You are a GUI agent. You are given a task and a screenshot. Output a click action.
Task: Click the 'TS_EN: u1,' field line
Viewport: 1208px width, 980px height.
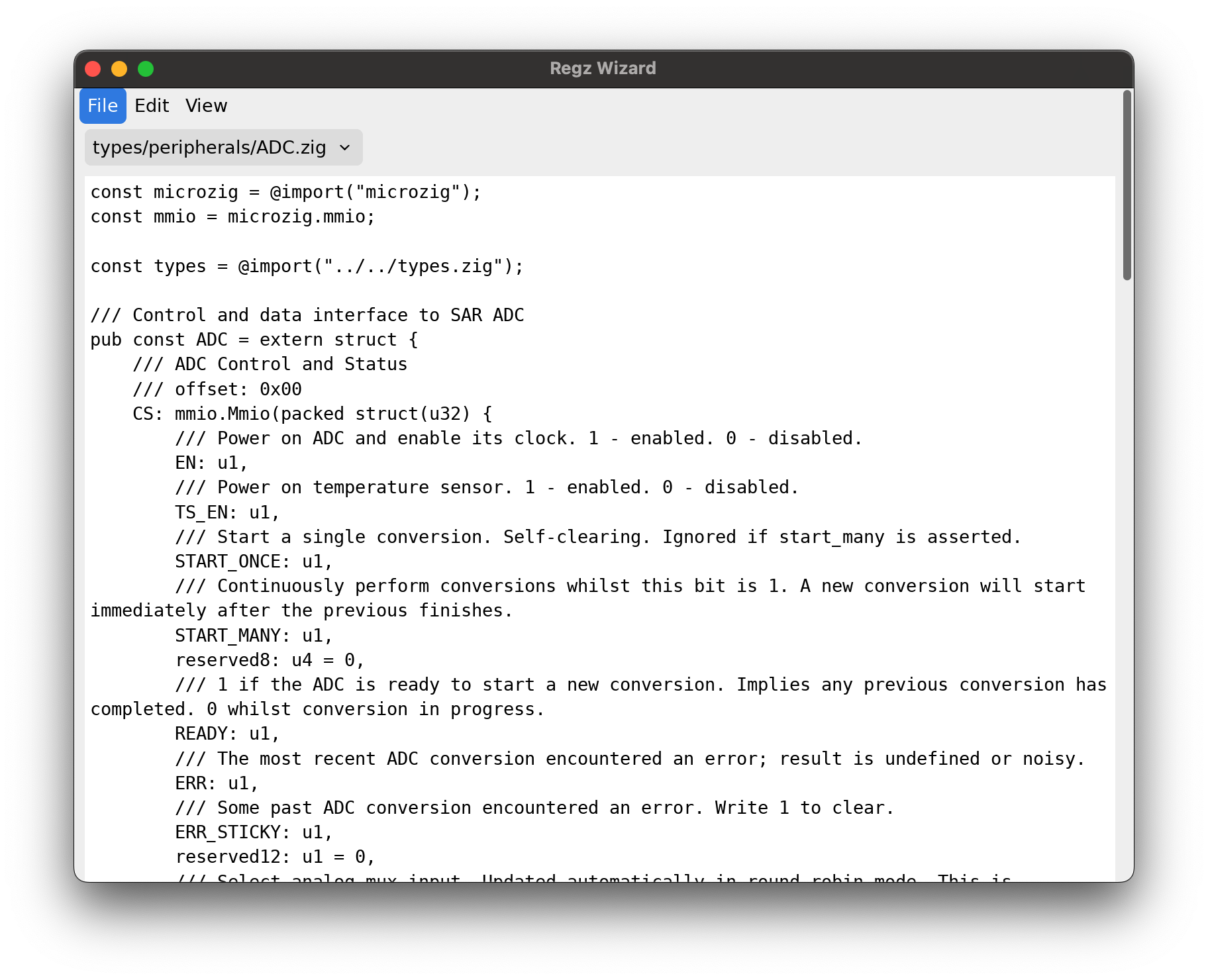(x=228, y=513)
